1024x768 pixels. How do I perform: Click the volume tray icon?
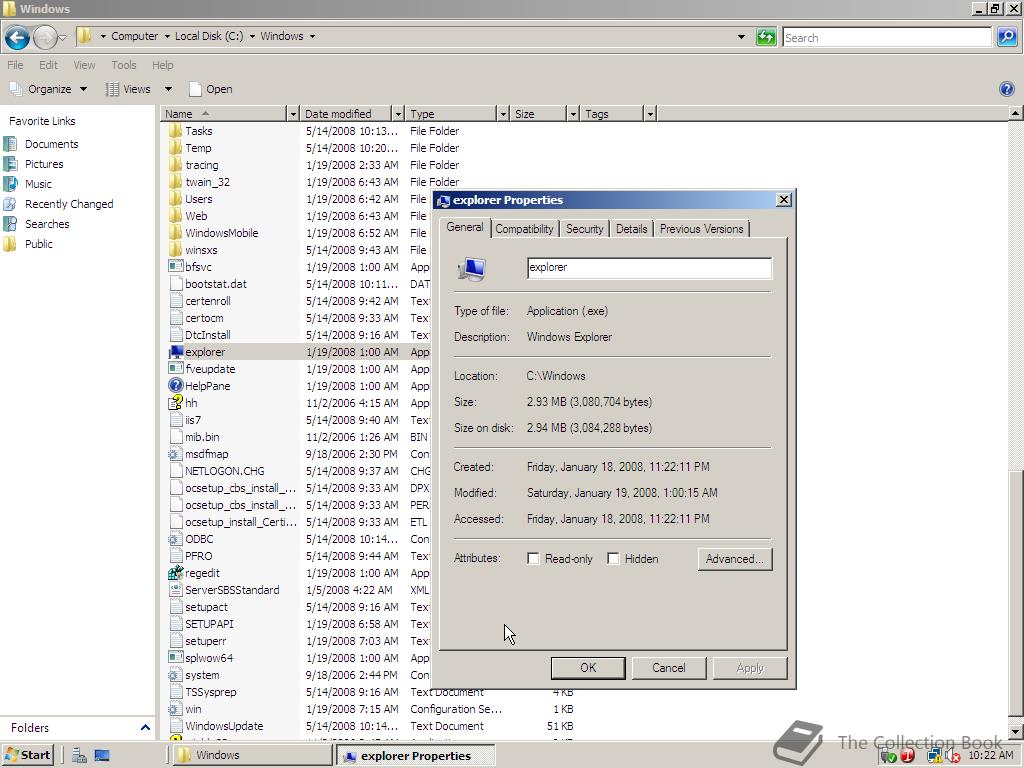(x=952, y=756)
